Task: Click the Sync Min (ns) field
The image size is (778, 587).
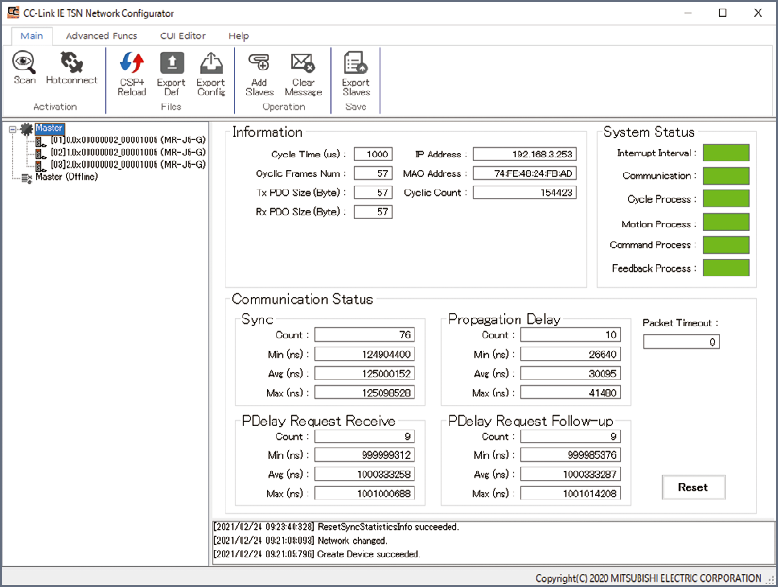Action: 364,354
